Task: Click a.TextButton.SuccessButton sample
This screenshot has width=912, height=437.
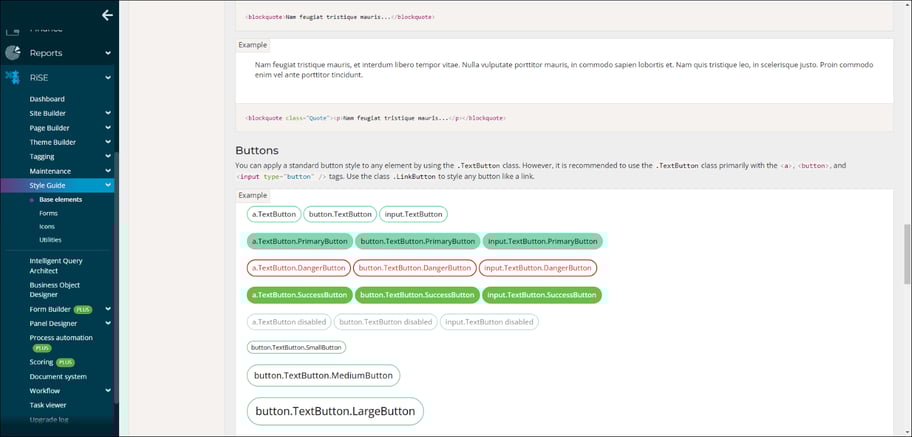Action: pyautogui.click(x=300, y=295)
